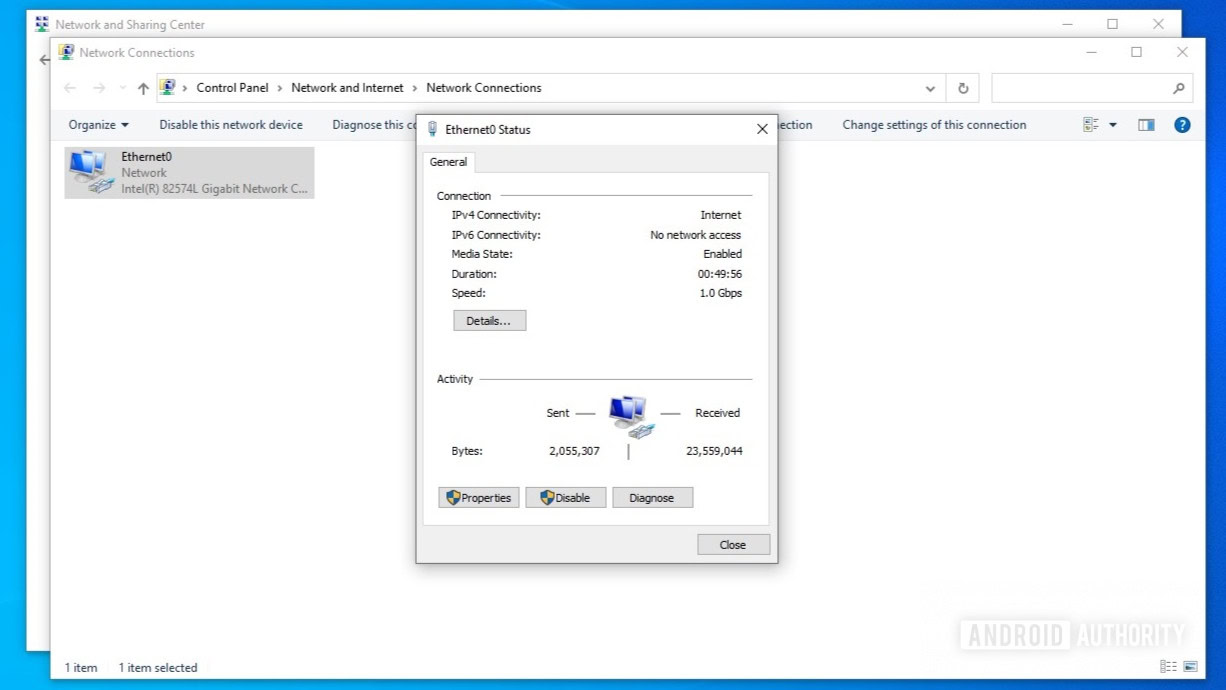Open the Organize menu
Image resolution: width=1226 pixels, height=690 pixels.
coord(98,125)
